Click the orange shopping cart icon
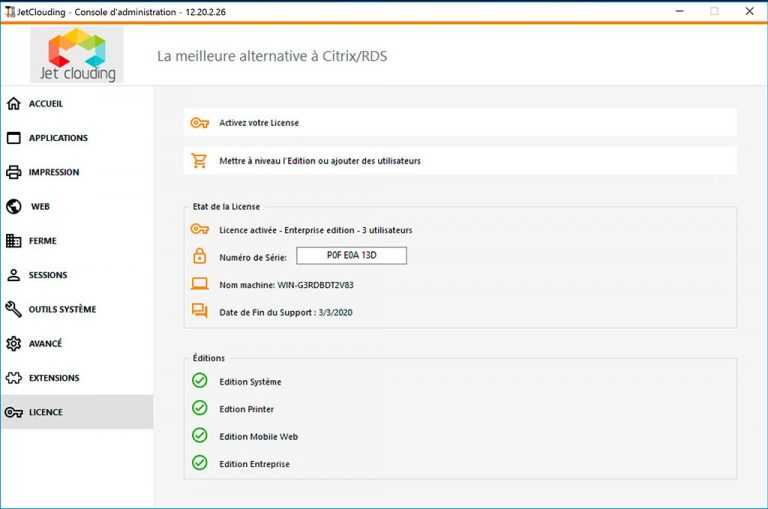 click(199, 160)
